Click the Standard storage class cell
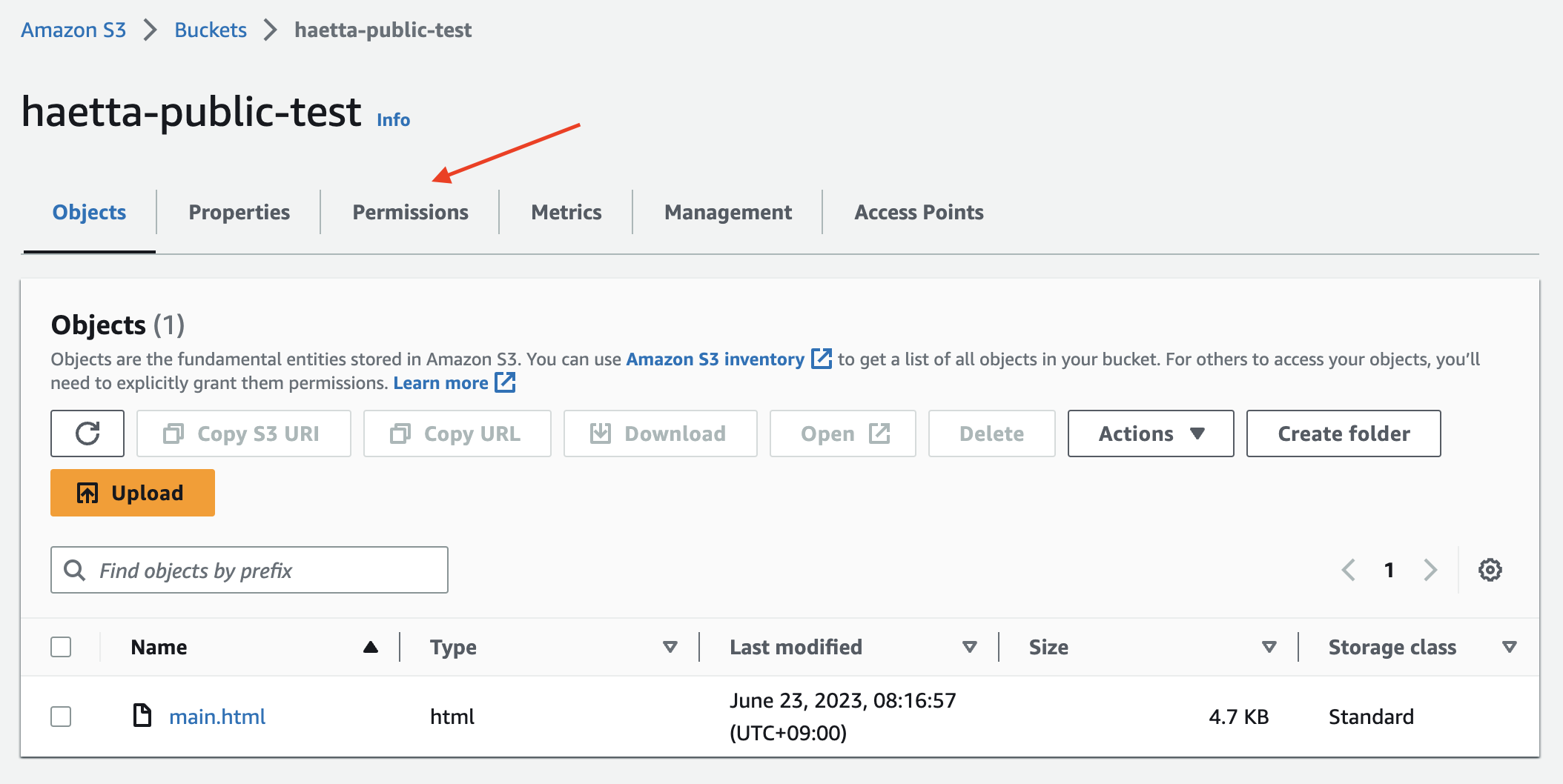Image resolution: width=1563 pixels, height=784 pixels. tap(1371, 717)
